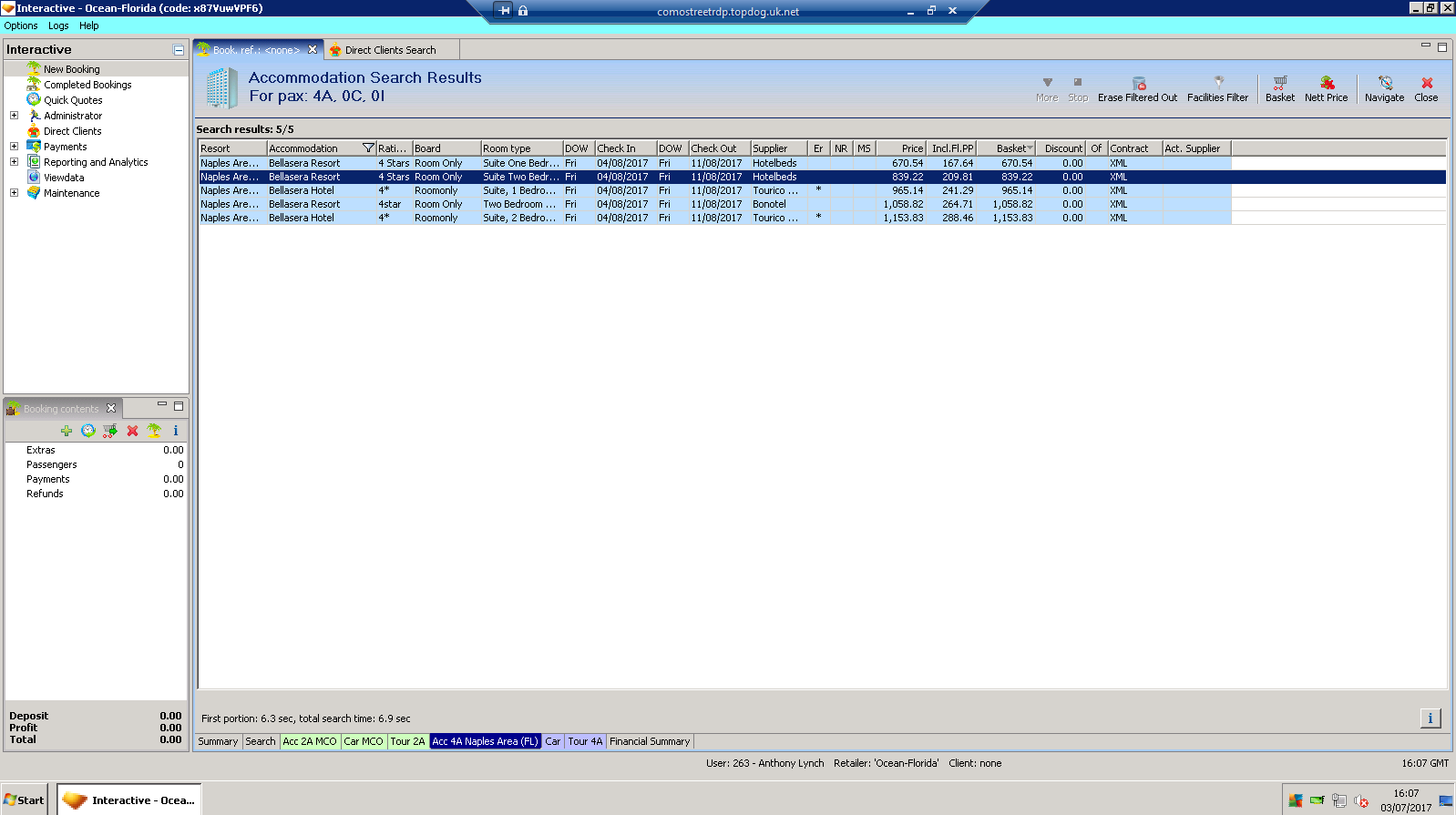This screenshot has width=1456, height=815.
Task: Select the Tour 4A tab
Action: (x=585, y=741)
